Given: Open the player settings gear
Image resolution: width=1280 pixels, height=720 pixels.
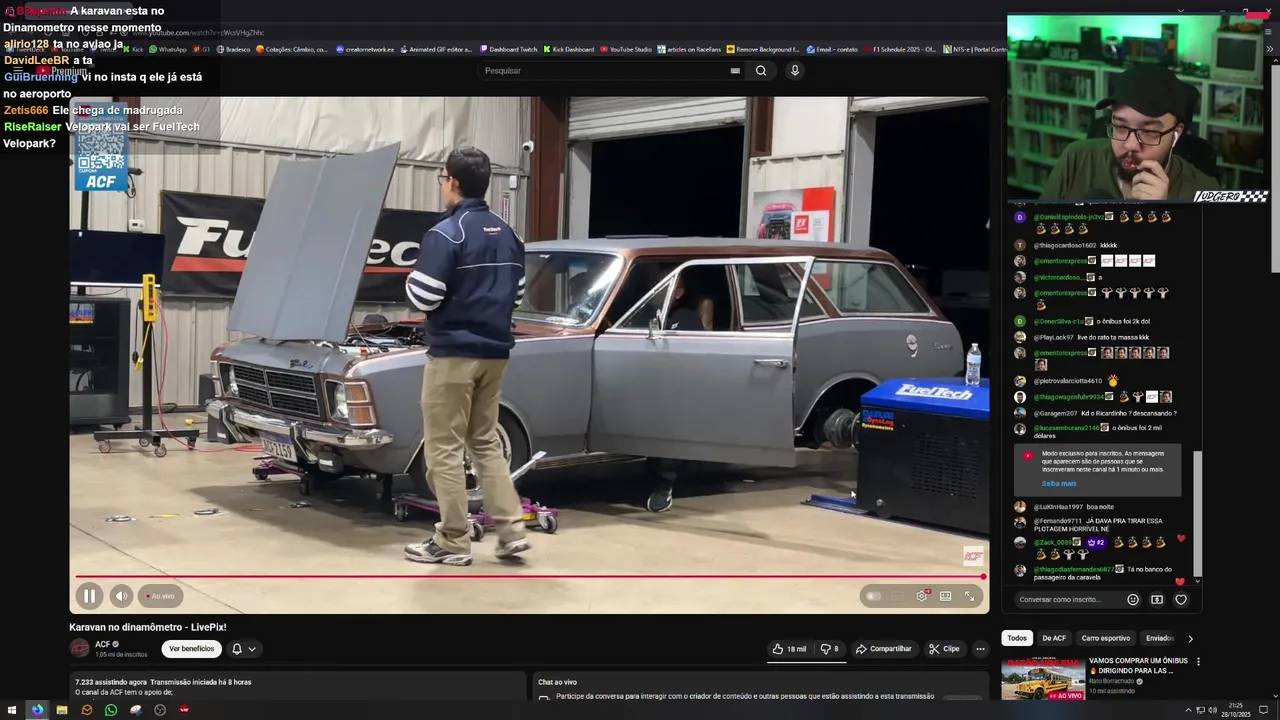Looking at the screenshot, I should (x=922, y=596).
